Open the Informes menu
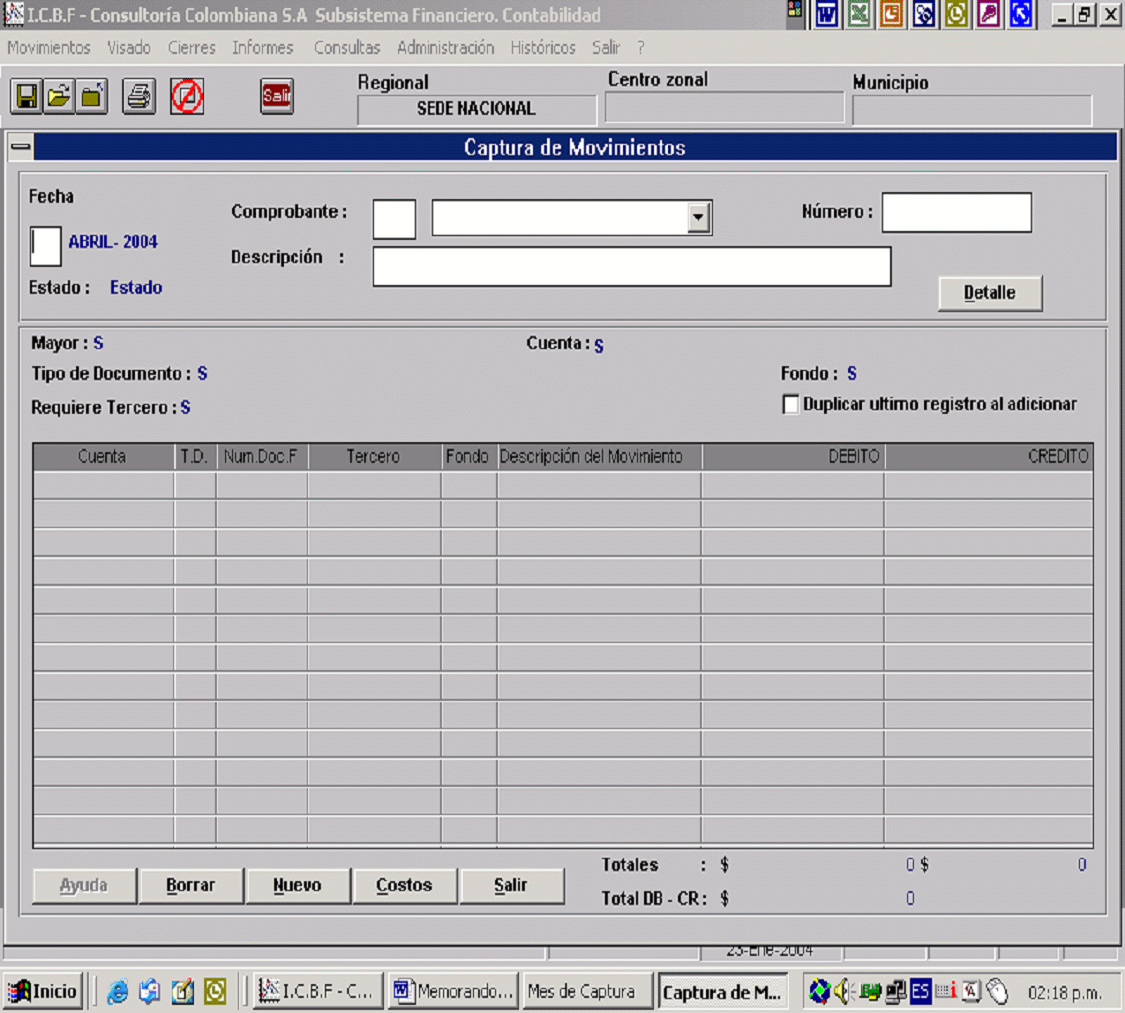1125x1013 pixels. pyautogui.click(x=263, y=48)
